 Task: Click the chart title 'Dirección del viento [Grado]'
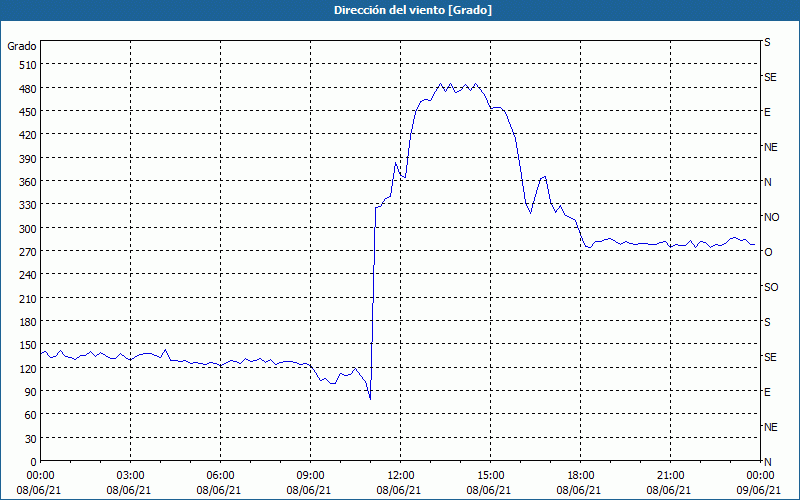(413, 10)
